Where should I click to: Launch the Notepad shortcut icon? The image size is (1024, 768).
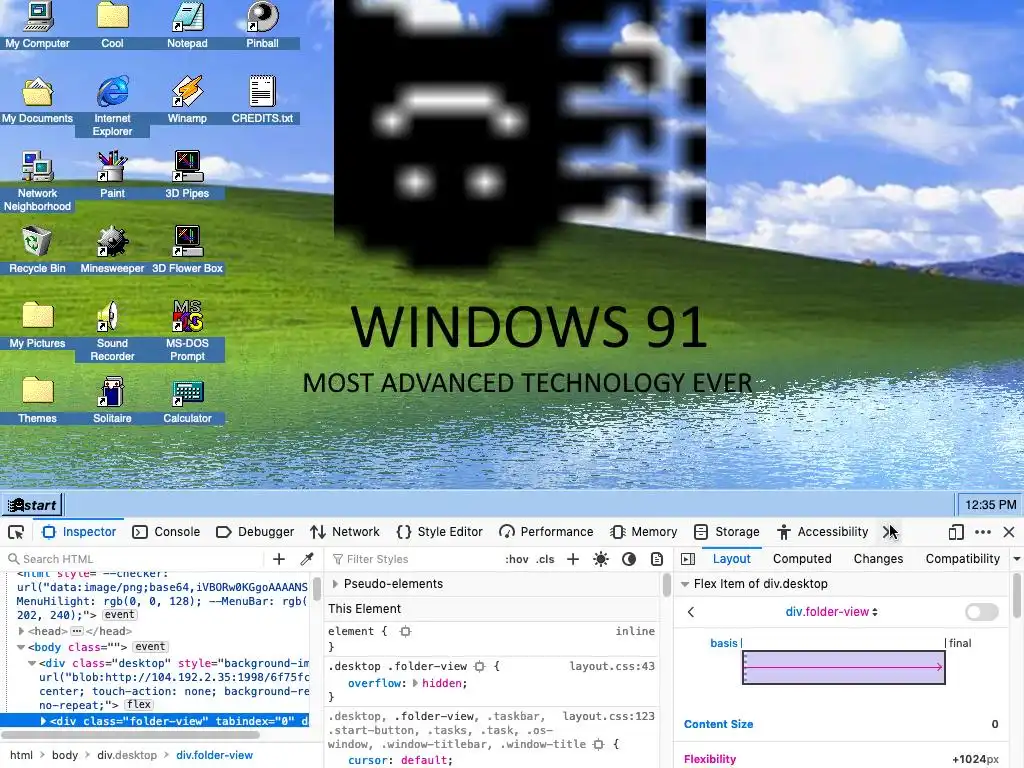coord(187,24)
